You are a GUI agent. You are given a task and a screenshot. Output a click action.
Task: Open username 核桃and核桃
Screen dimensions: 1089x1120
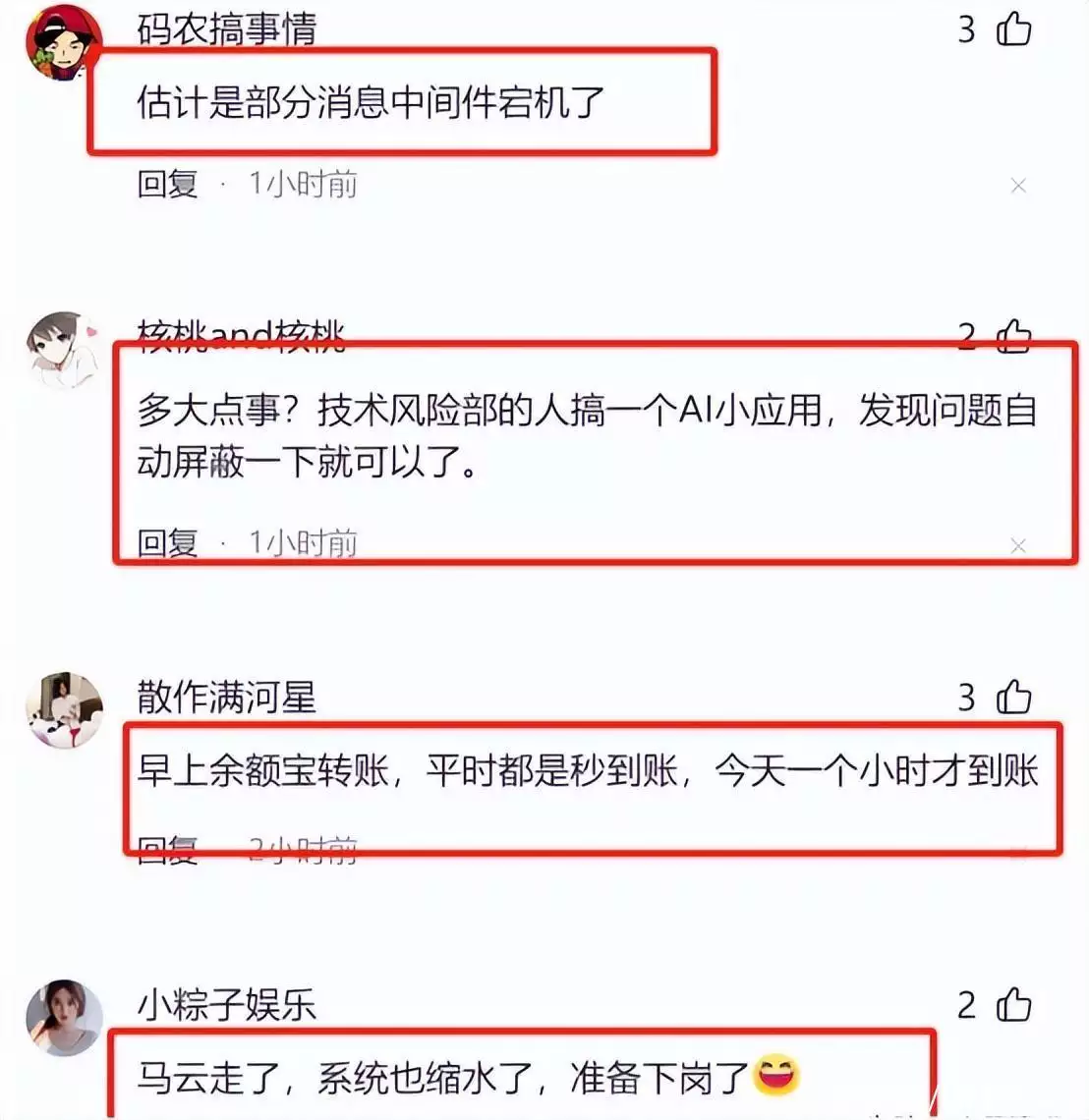tap(241, 336)
